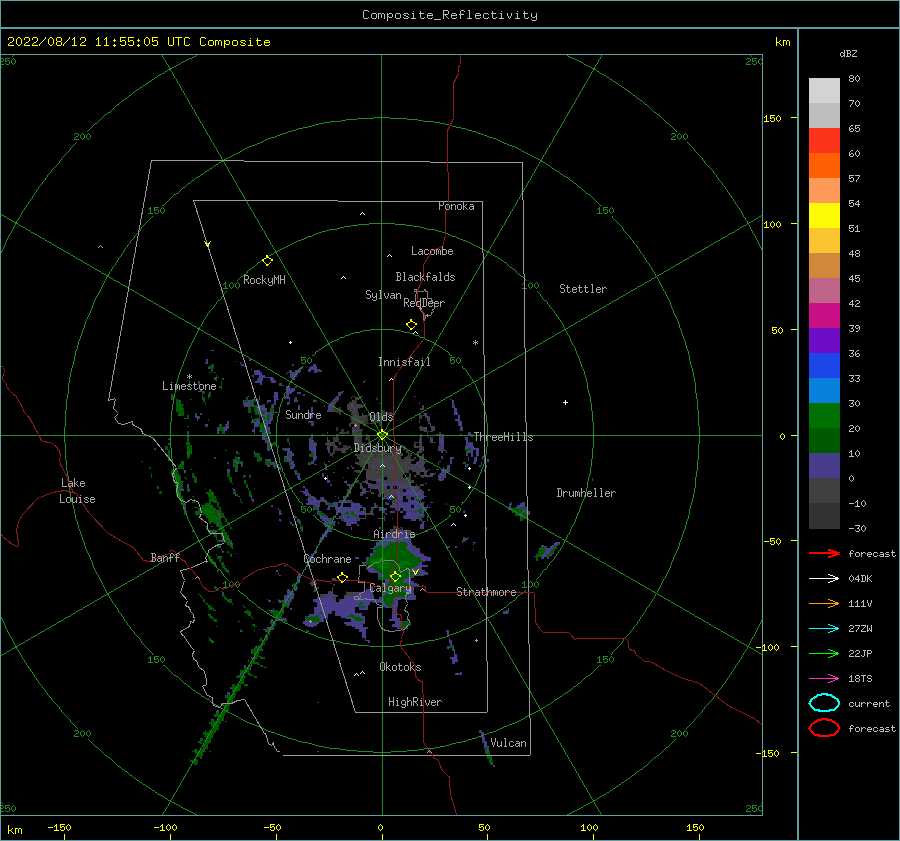
Task: Click the Blackfalds label
Action: 425,277
